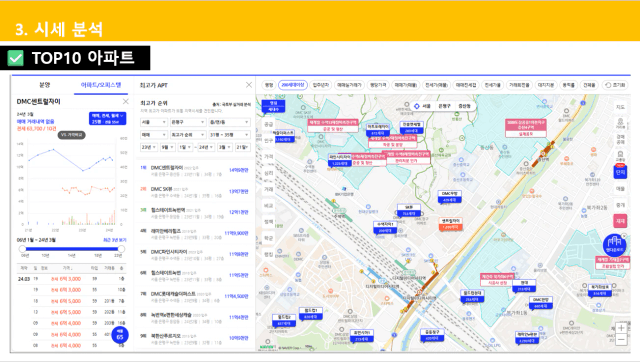Toggle the 전세가율 filter chip
640x362 pixels.
492,85
